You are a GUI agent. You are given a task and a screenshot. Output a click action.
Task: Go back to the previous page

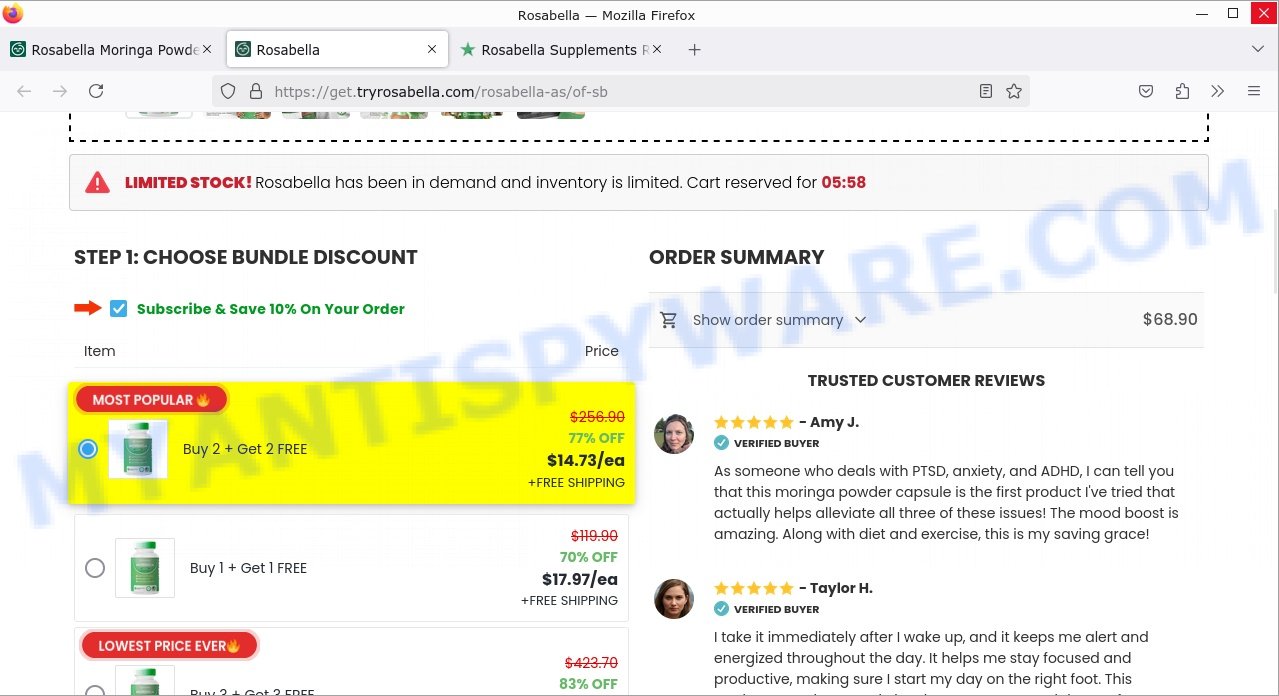tap(24, 91)
